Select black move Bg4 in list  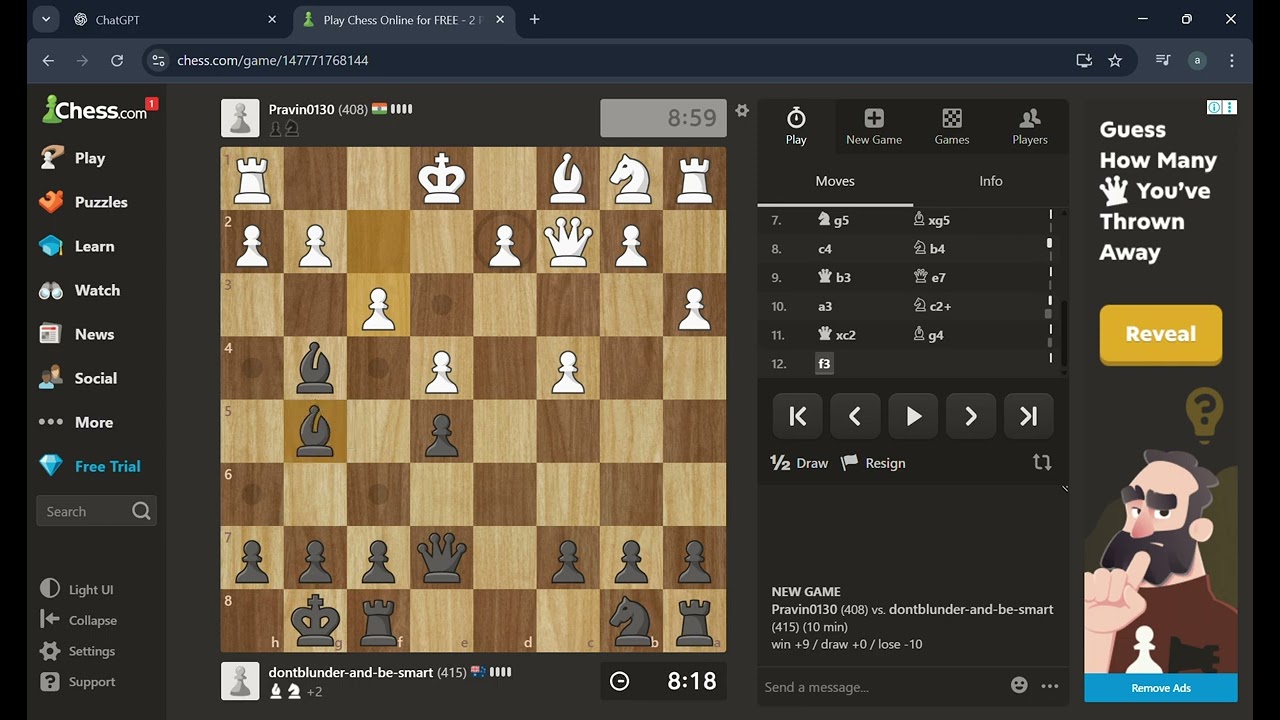point(929,335)
